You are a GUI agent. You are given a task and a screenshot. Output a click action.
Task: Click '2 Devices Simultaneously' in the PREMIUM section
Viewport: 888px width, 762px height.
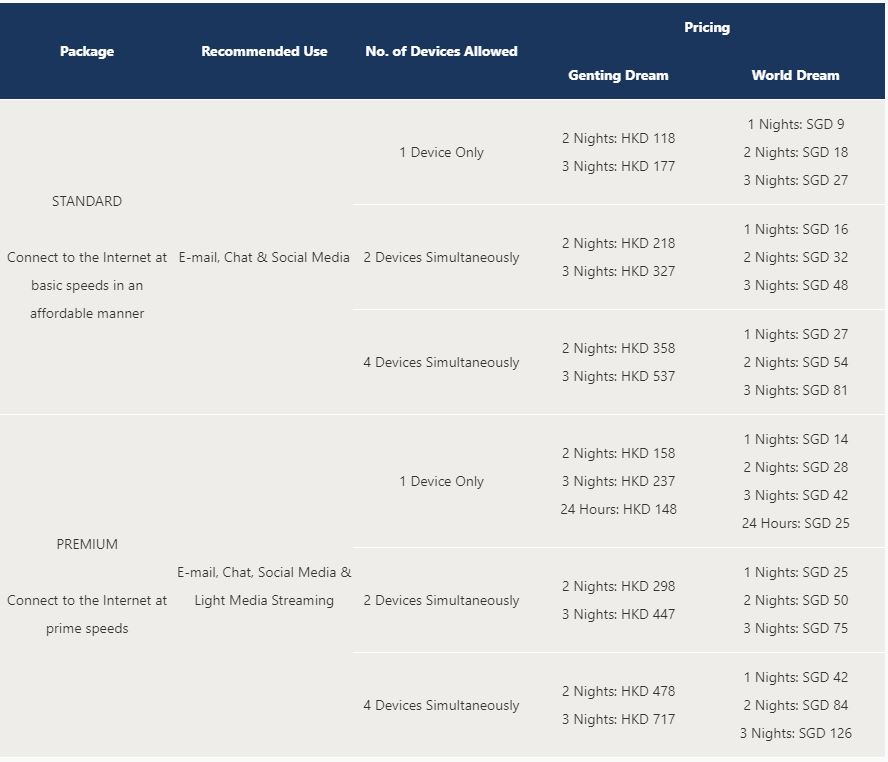click(x=441, y=600)
